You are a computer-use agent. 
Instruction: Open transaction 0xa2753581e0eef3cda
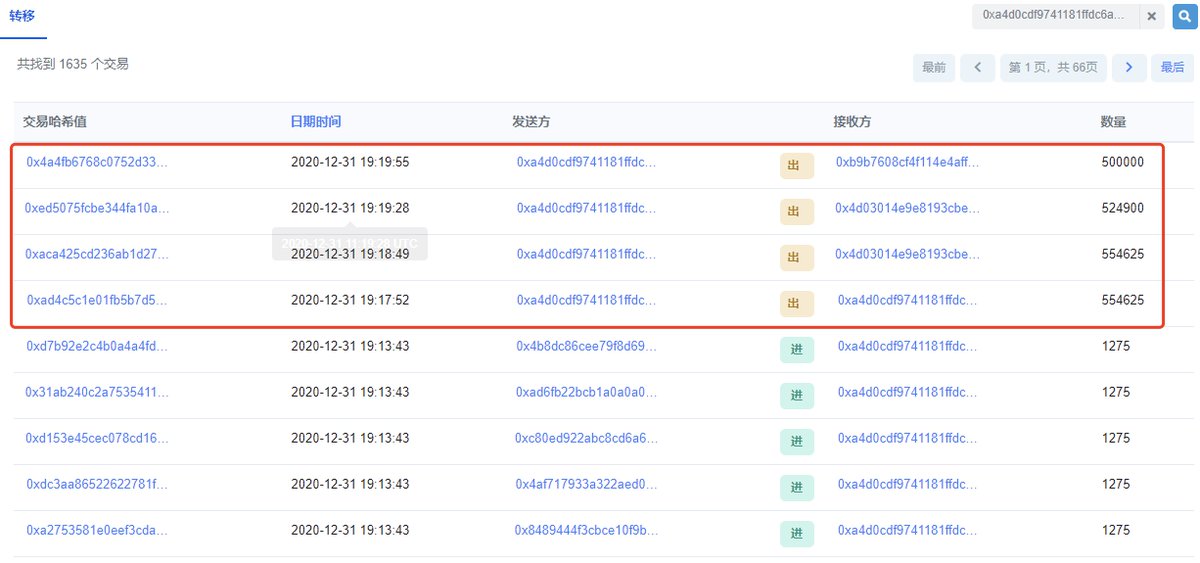(x=98, y=530)
